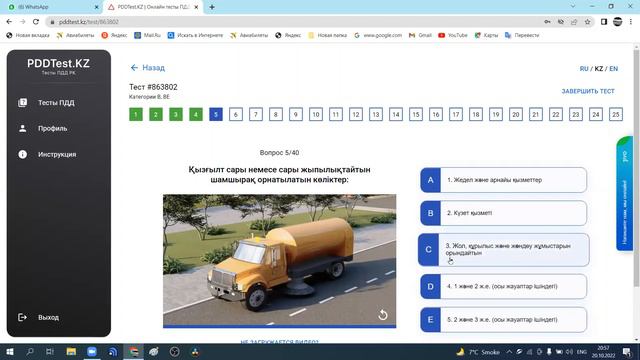This screenshot has width=640, height=360.
Task: Click the Профиль person icon
Action: coord(22,129)
